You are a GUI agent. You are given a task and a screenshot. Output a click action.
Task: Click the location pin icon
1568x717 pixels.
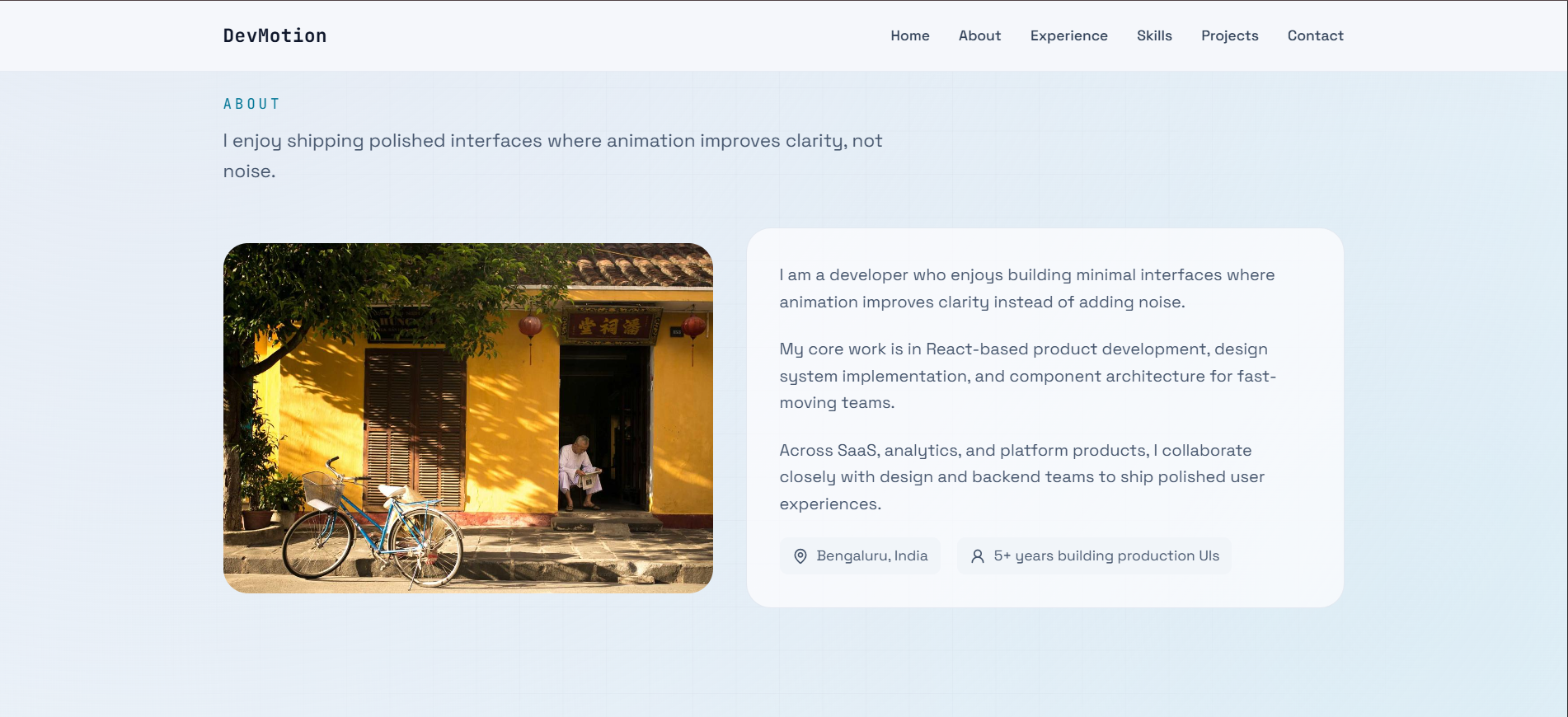click(800, 556)
